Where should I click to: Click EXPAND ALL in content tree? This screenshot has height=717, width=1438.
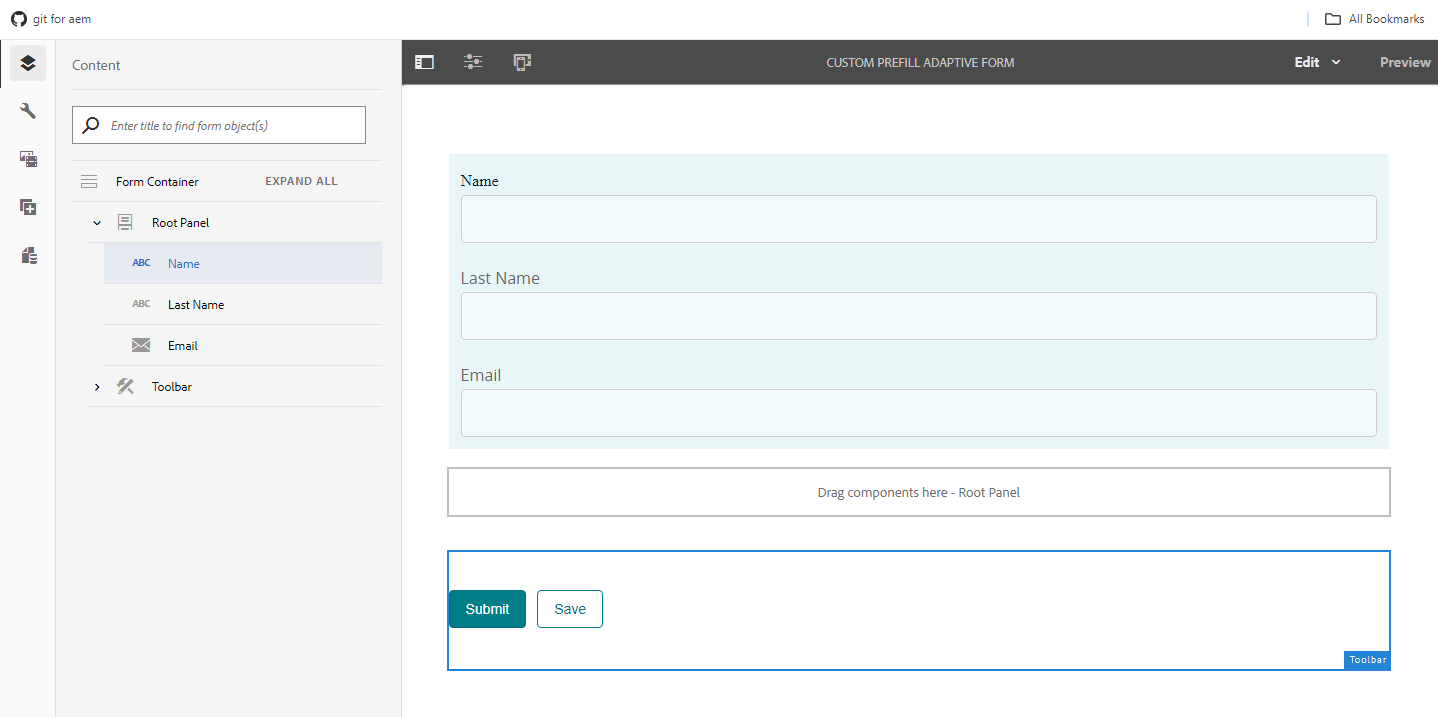(x=301, y=182)
